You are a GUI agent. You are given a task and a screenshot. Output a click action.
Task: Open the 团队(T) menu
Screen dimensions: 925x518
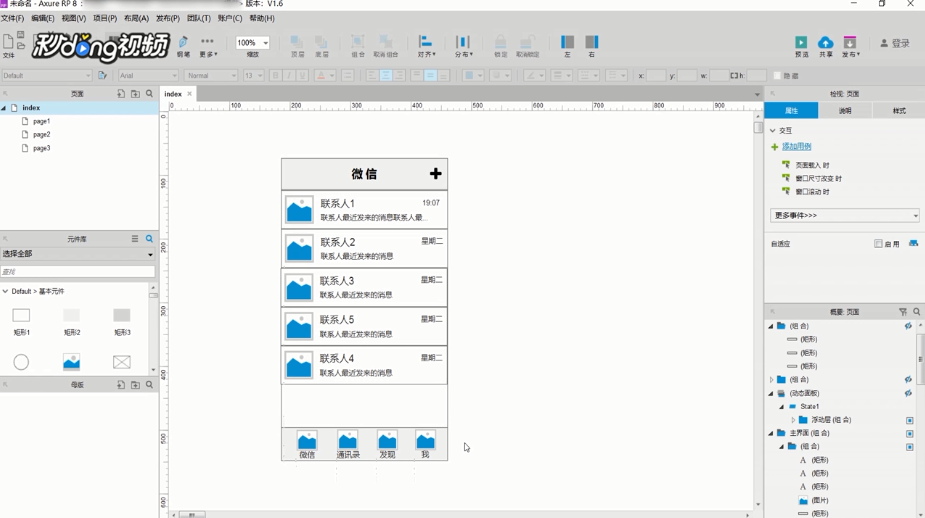[x=198, y=18]
